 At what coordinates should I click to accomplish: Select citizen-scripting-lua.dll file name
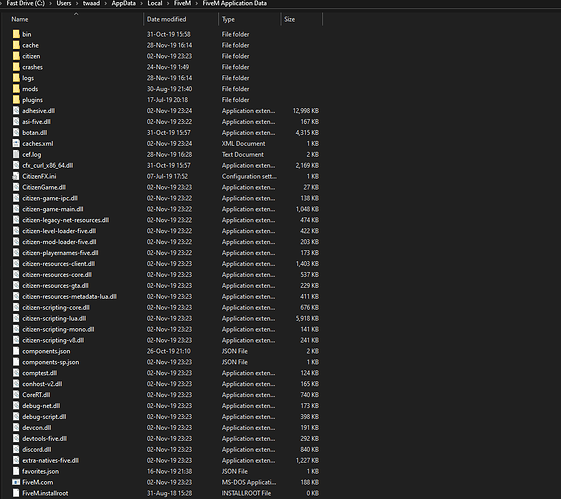(54, 318)
